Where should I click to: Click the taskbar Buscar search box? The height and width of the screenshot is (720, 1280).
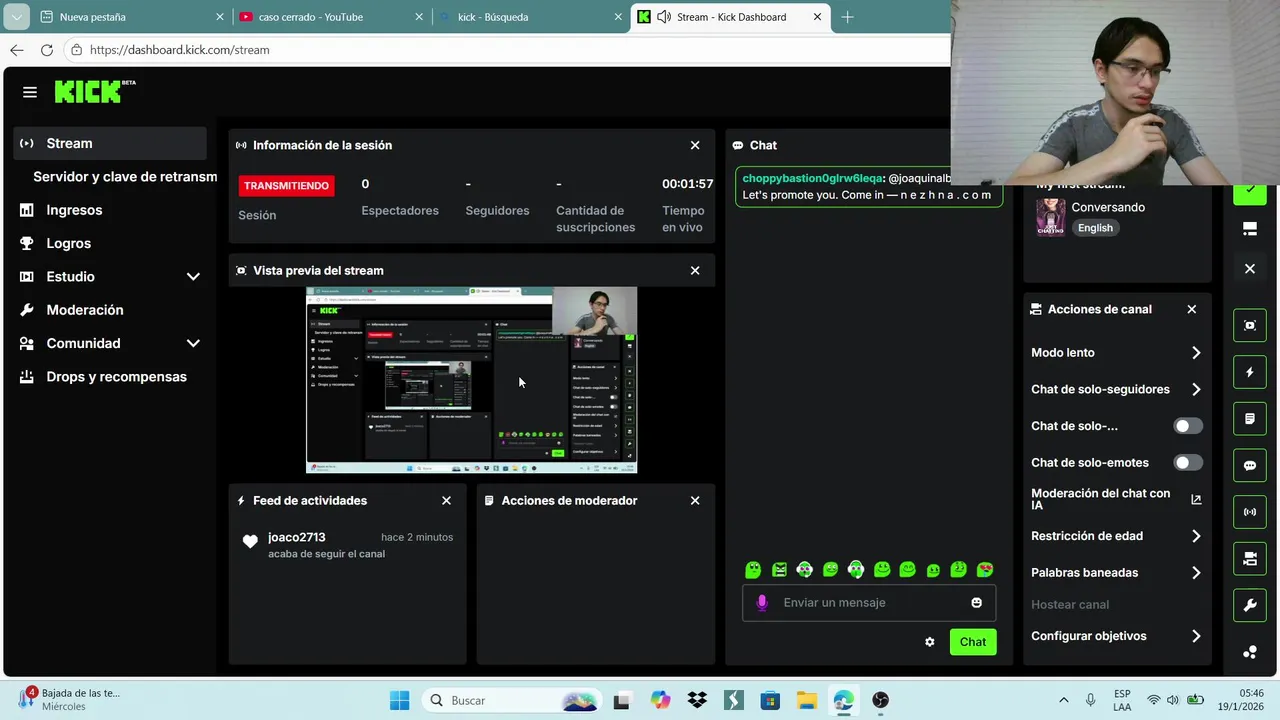tap(513, 700)
